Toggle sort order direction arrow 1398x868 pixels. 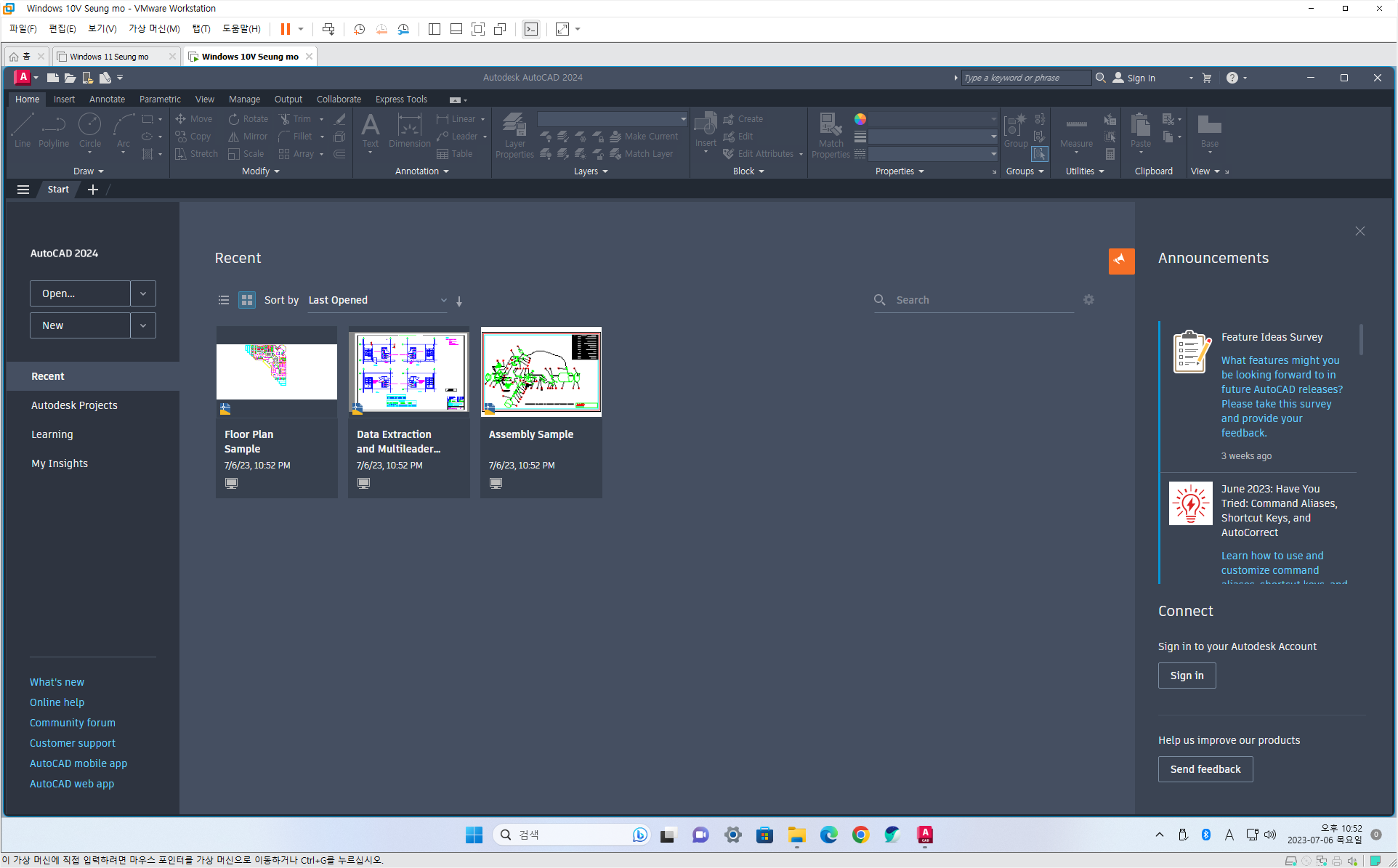tap(459, 301)
